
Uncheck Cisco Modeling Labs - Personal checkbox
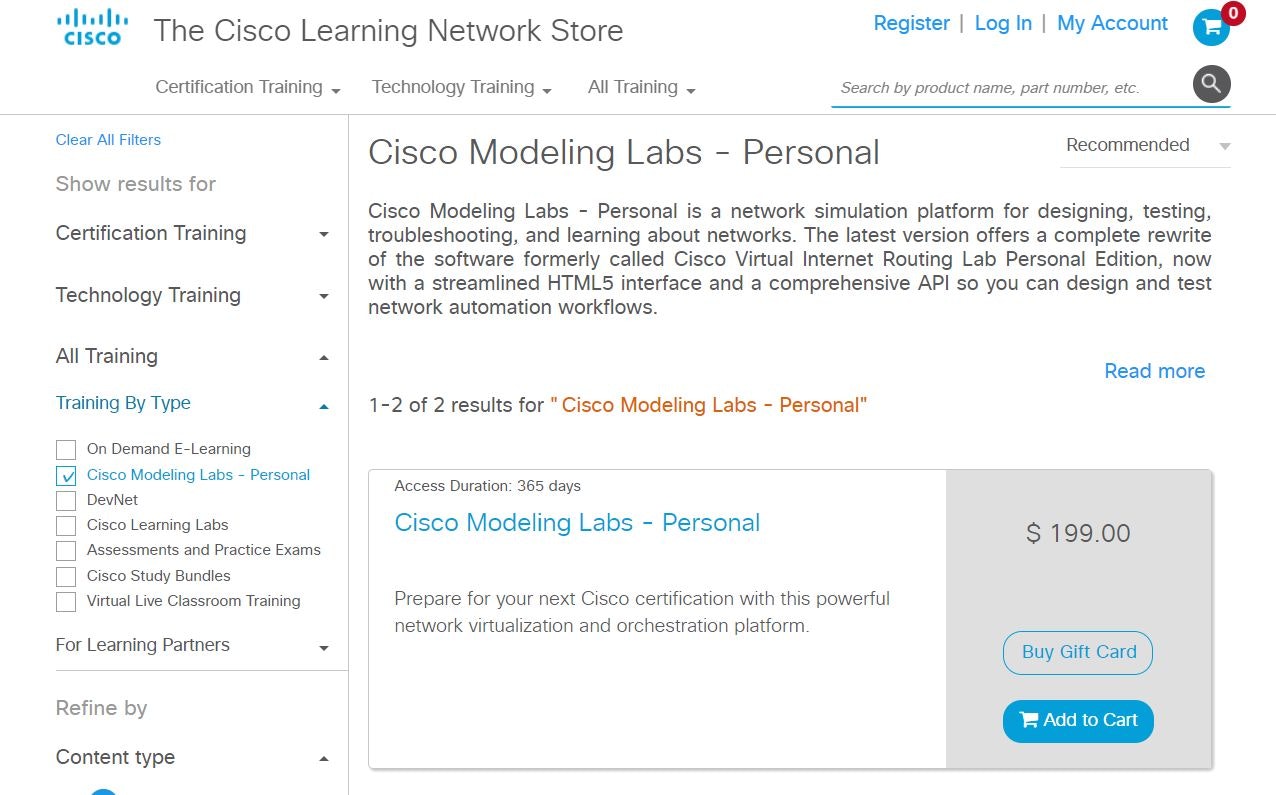coord(66,476)
